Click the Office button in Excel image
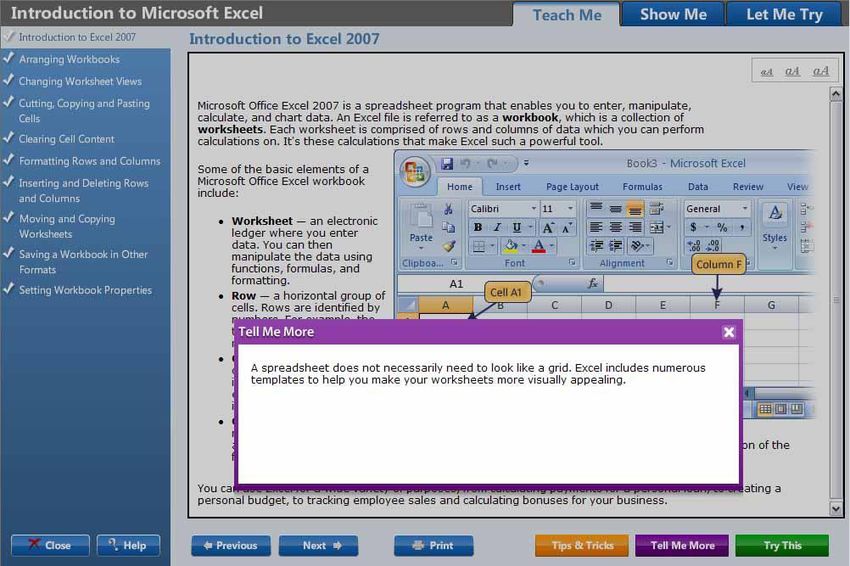850x566 pixels. tap(415, 171)
